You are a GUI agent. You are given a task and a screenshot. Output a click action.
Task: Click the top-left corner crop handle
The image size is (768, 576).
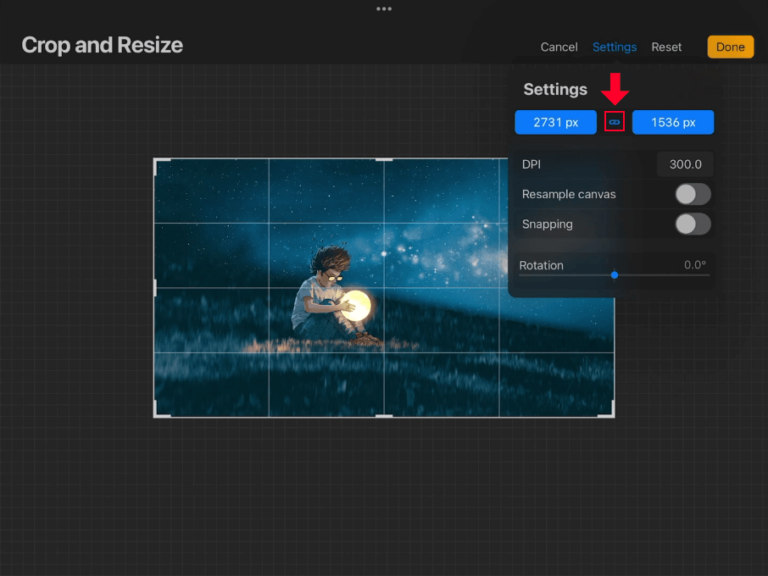pos(156,161)
